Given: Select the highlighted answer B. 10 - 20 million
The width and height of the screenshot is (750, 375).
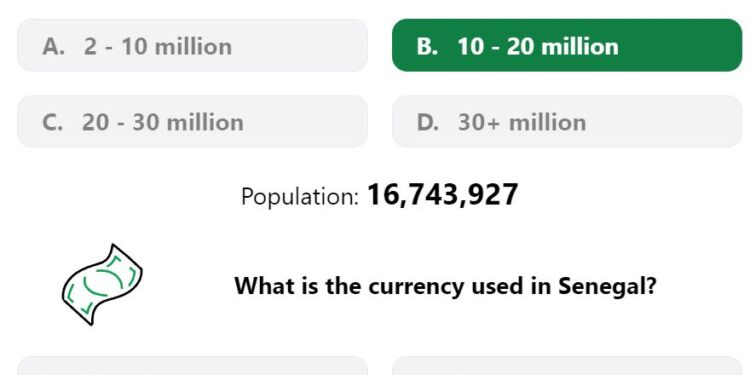Looking at the screenshot, I should (x=567, y=45).
